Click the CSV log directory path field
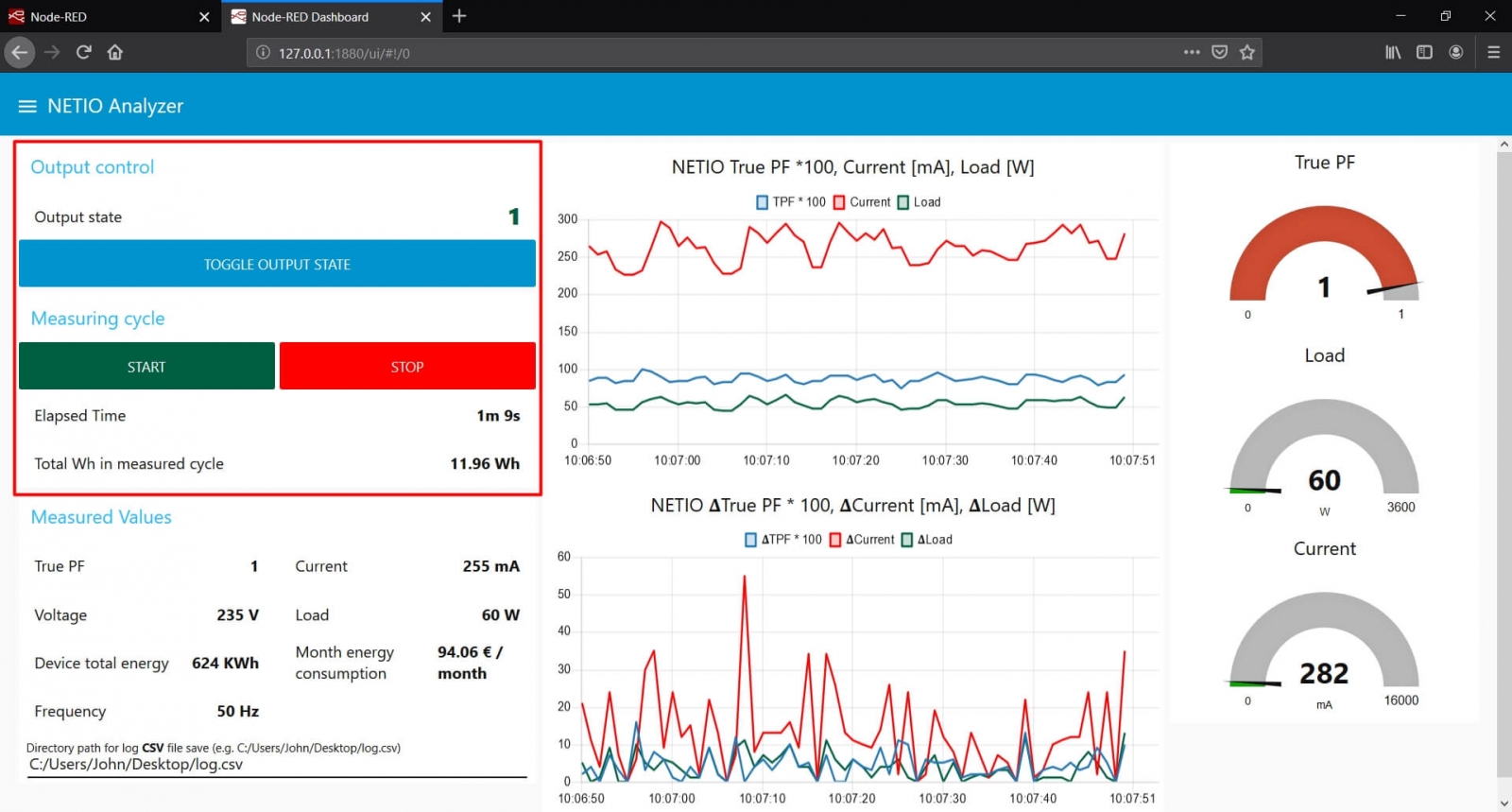Screen dimensions: 1512x812 pyautogui.click(x=277, y=765)
